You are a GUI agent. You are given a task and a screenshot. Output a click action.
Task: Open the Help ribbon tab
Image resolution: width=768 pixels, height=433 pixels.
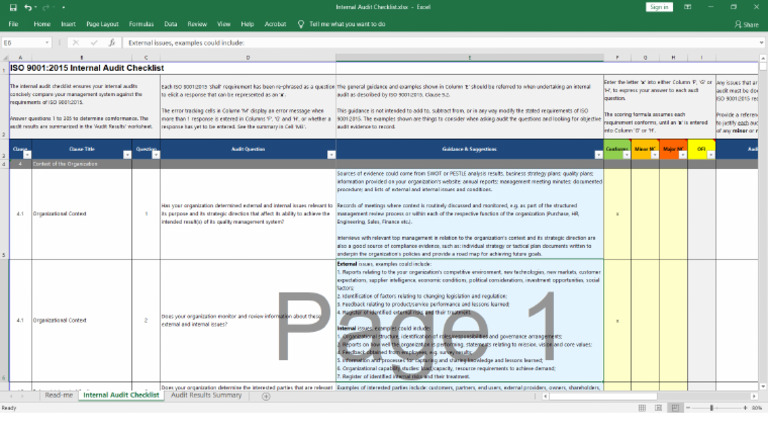pos(247,24)
